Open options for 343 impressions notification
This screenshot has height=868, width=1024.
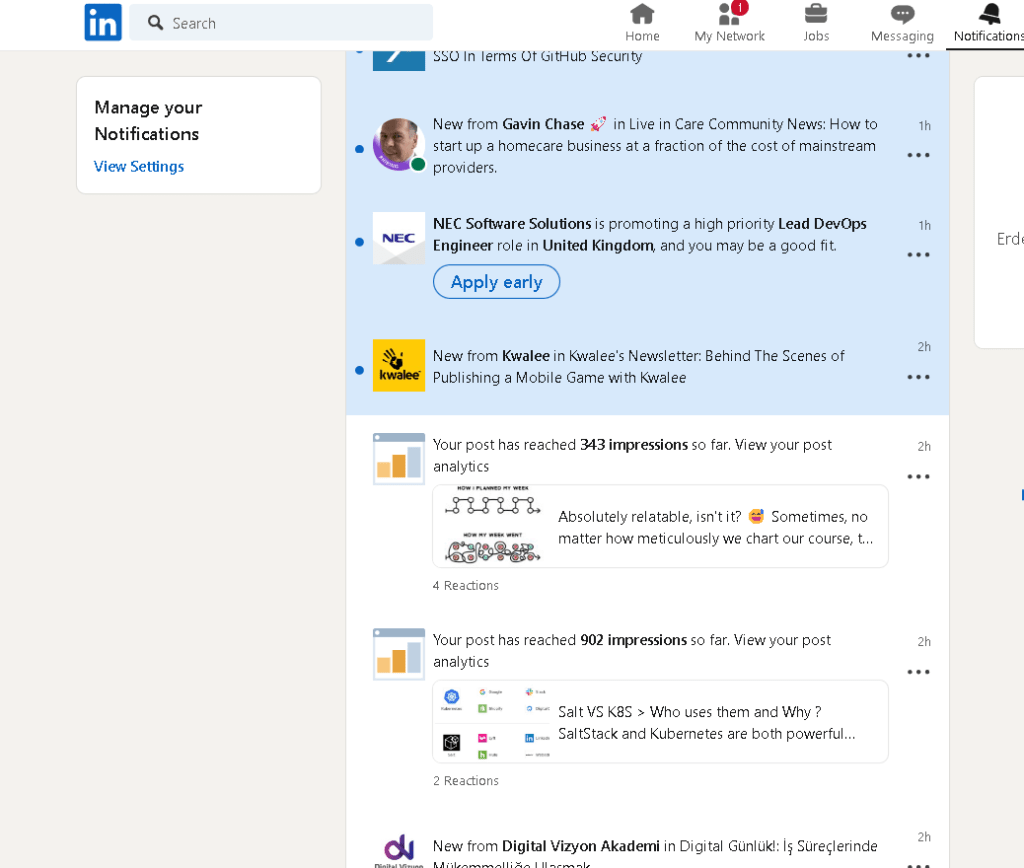pyautogui.click(x=918, y=477)
